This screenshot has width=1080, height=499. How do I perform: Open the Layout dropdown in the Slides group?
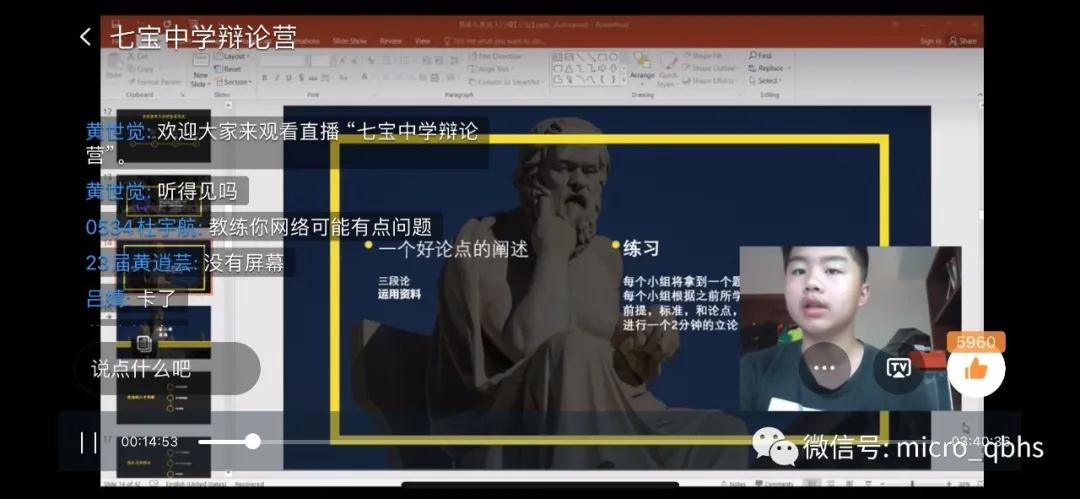click(x=232, y=57)
